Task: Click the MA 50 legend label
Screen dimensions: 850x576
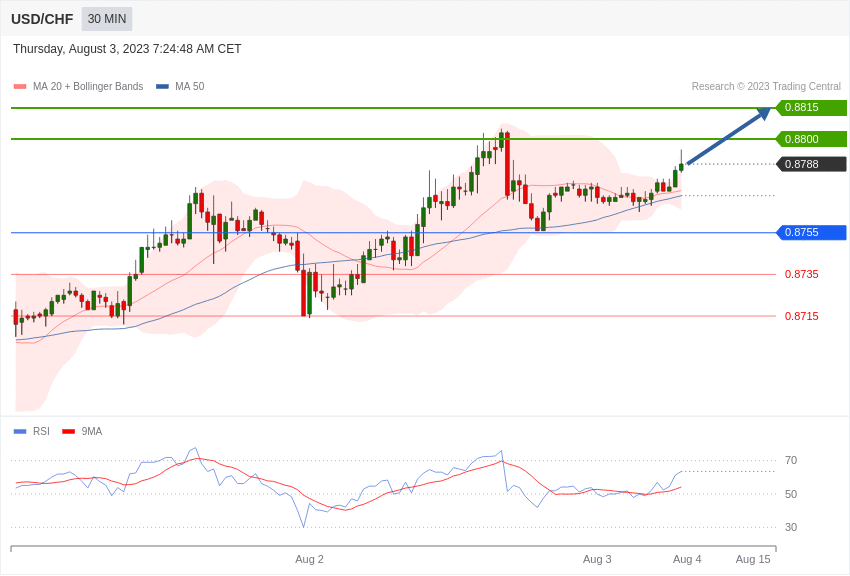Action: (190, 87)
